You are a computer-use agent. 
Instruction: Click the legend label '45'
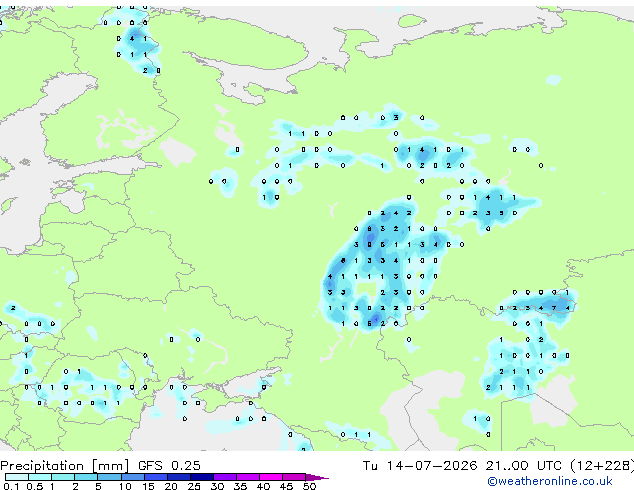pos(286,486)
